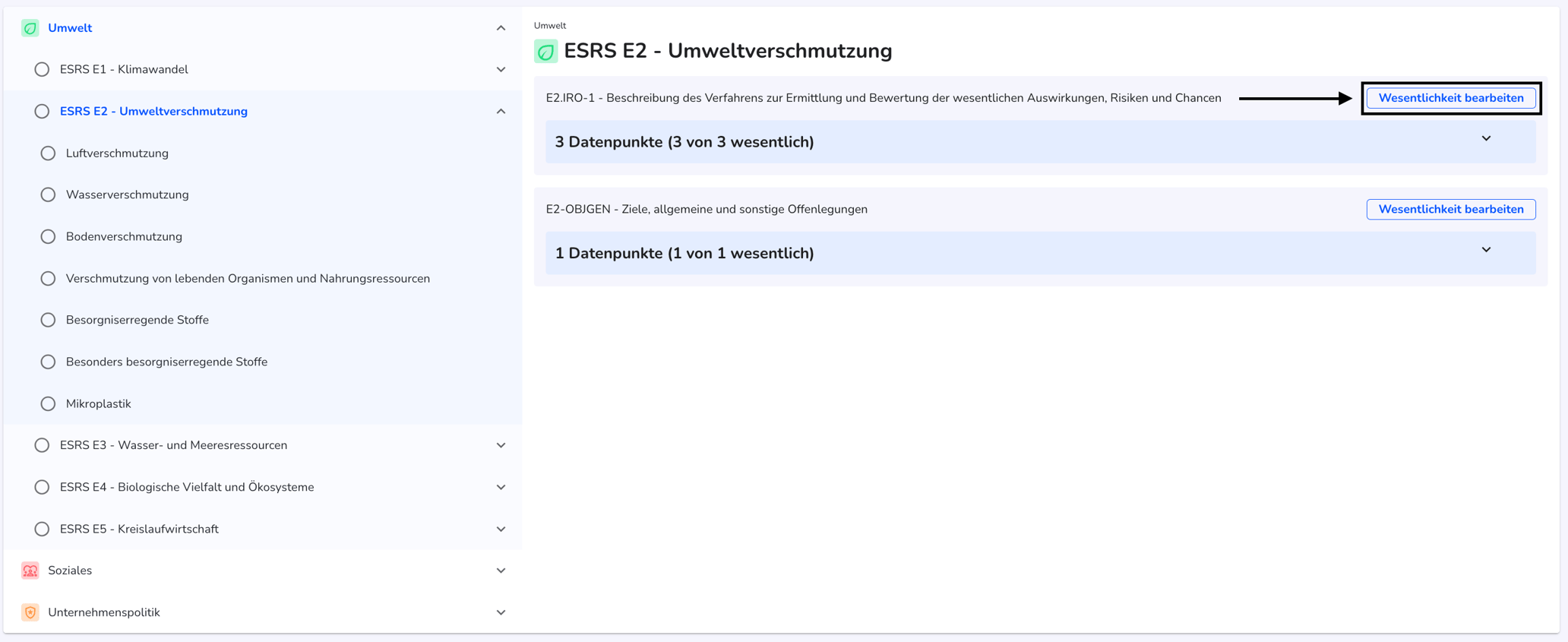Expand ESRS E4 - Biologische Vielfalt chevron
This screenshot has height=642, width=1568.
tap(501, 487)
